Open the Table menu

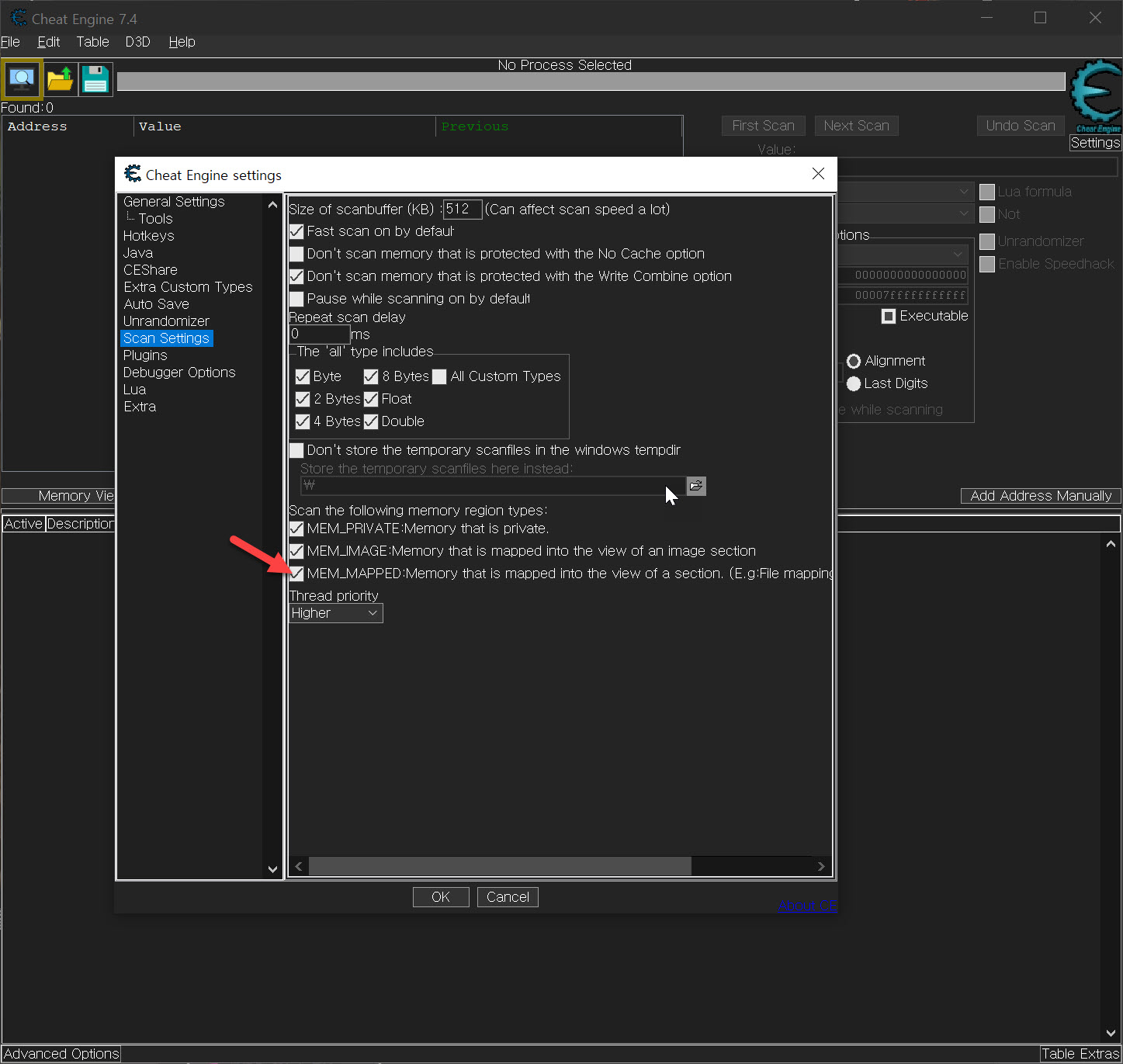pos(92,42)
